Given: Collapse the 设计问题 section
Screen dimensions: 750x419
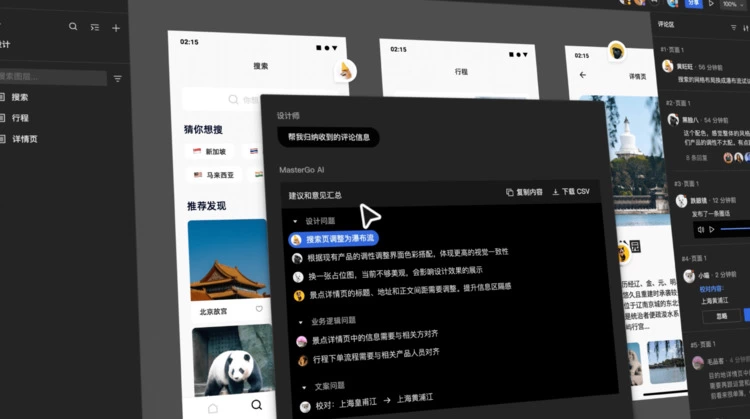Looking at the screenshot, I should click(296, 221).
